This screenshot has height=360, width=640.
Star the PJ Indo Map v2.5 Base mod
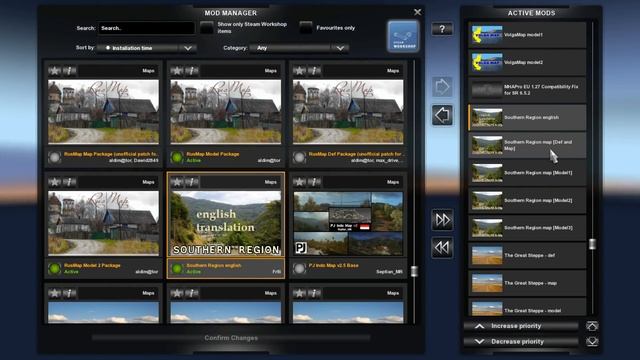click(299, 182)
